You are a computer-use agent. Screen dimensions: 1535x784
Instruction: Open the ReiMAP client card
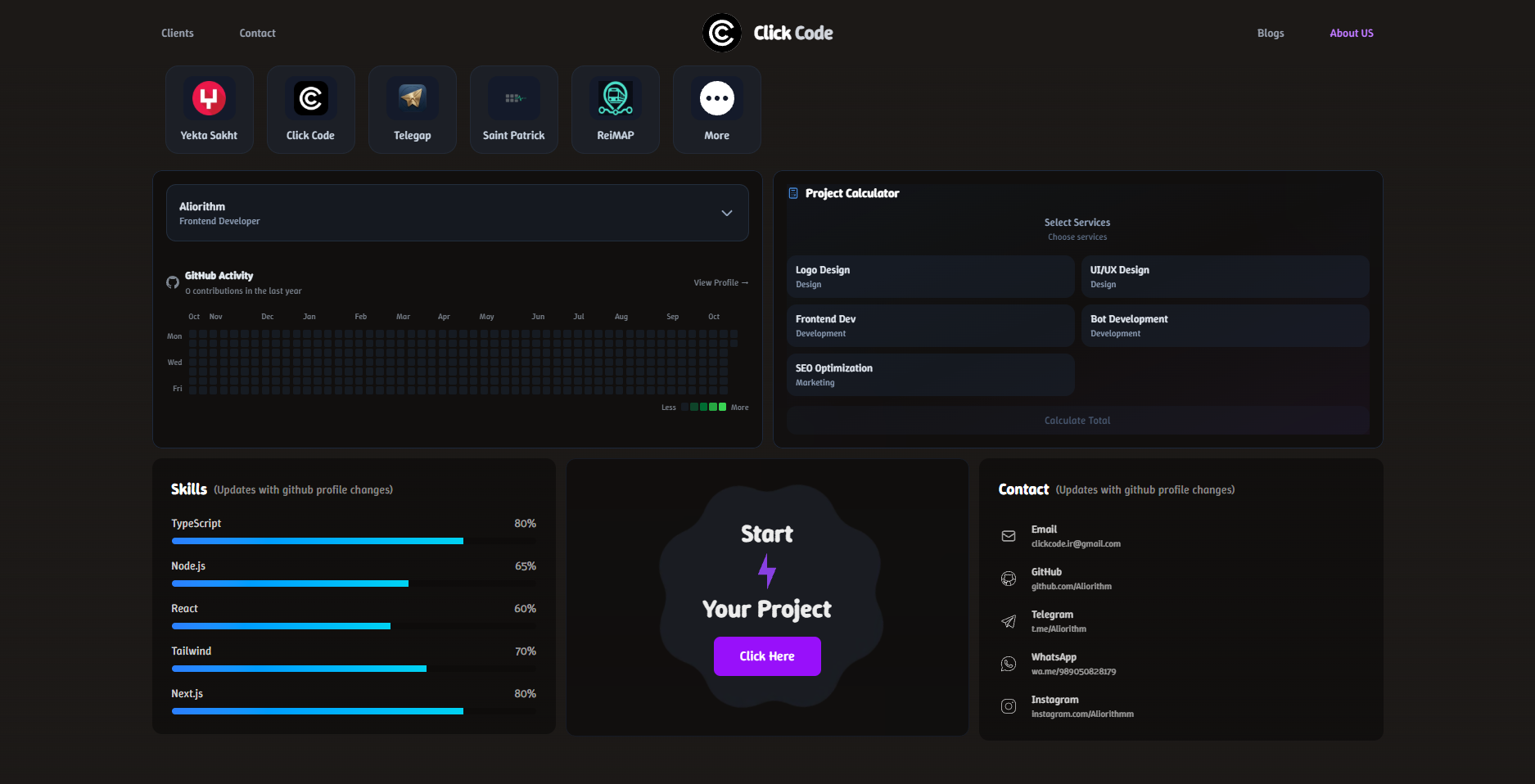(615, 110)
